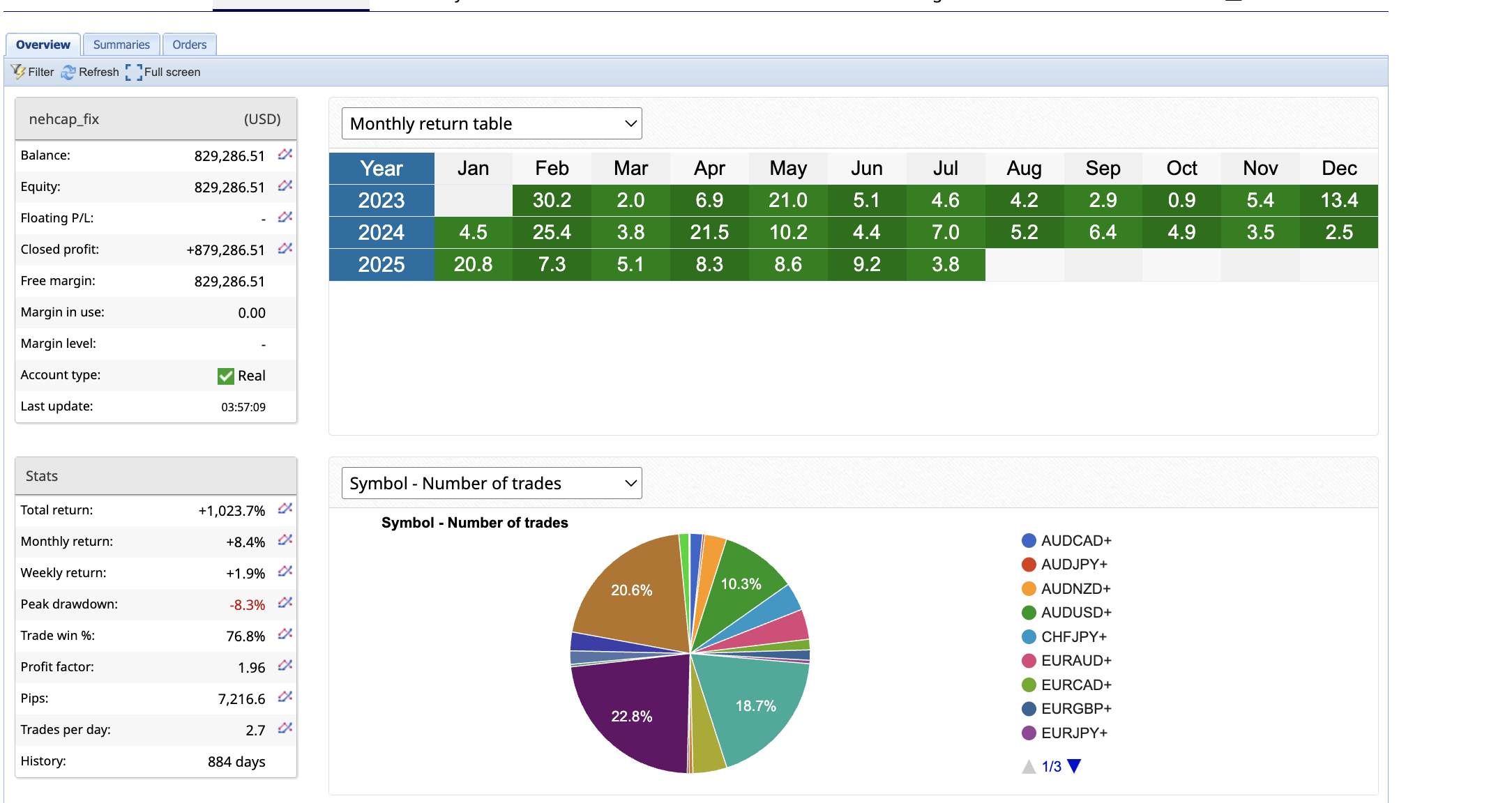1512x803 pixels.
Task: Open Symbol - Number of trades dropdown
Action: pyautogui.click(x=492, y=483)
